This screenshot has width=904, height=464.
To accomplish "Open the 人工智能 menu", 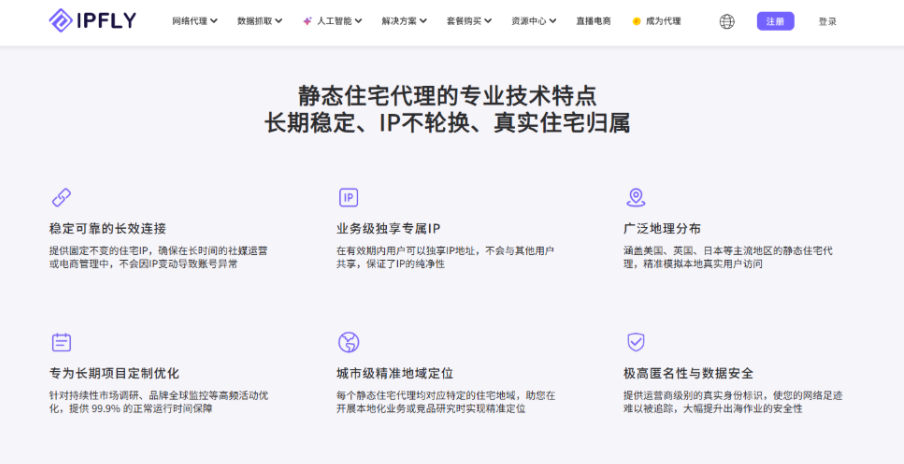I will pyautogui.click(x=333, y=21).
